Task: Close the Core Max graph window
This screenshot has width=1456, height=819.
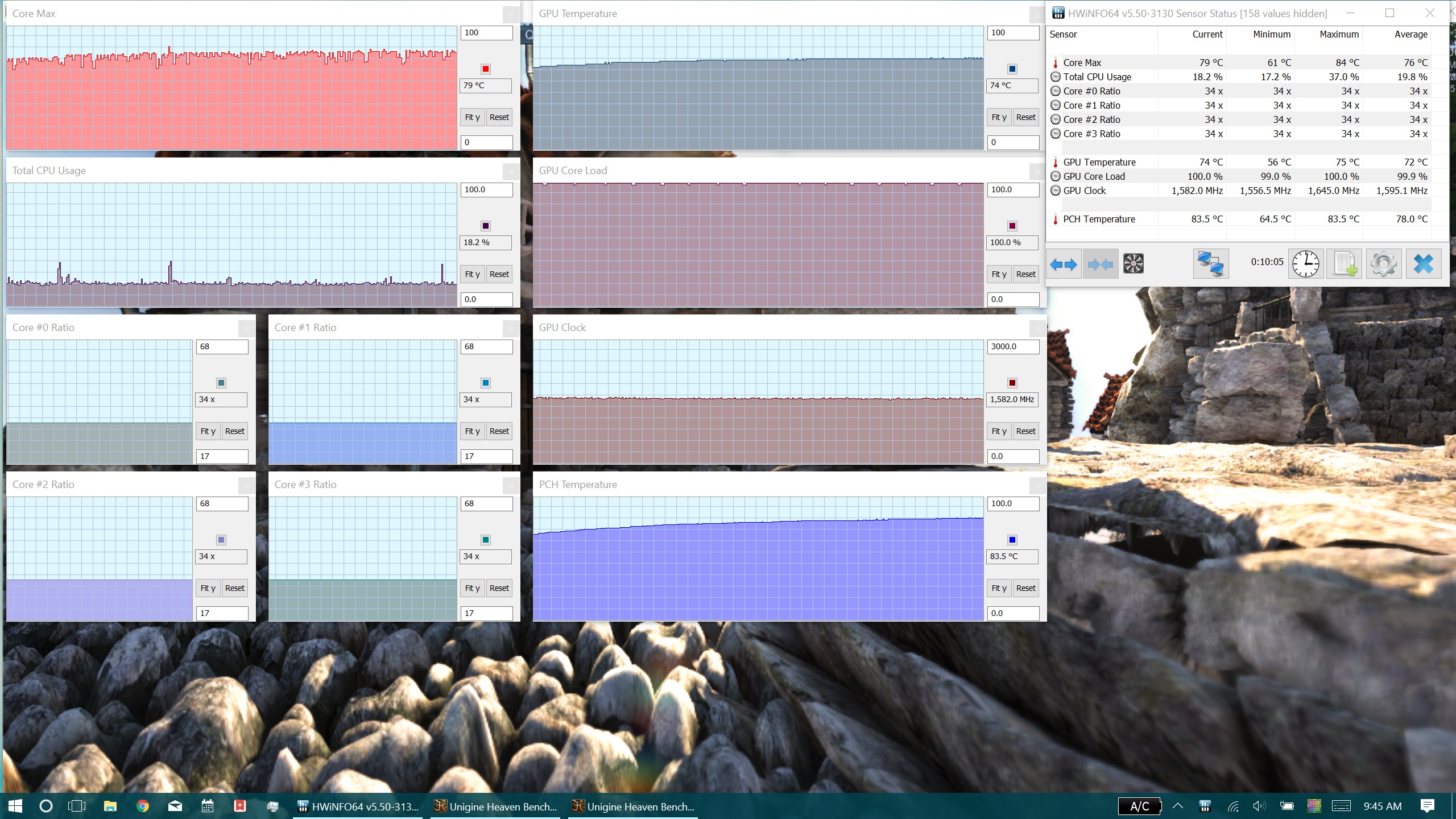Action: click(x=511, y=14)
